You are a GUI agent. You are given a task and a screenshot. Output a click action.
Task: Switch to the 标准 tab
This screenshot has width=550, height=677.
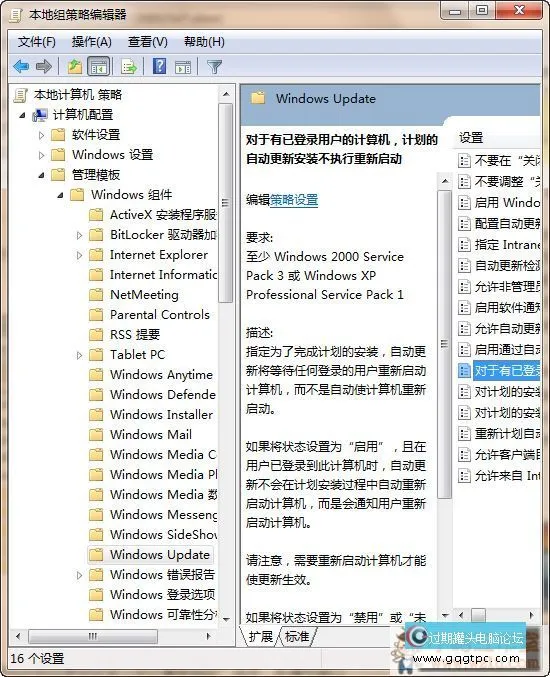pyautogui.click(x=297, y=636)
